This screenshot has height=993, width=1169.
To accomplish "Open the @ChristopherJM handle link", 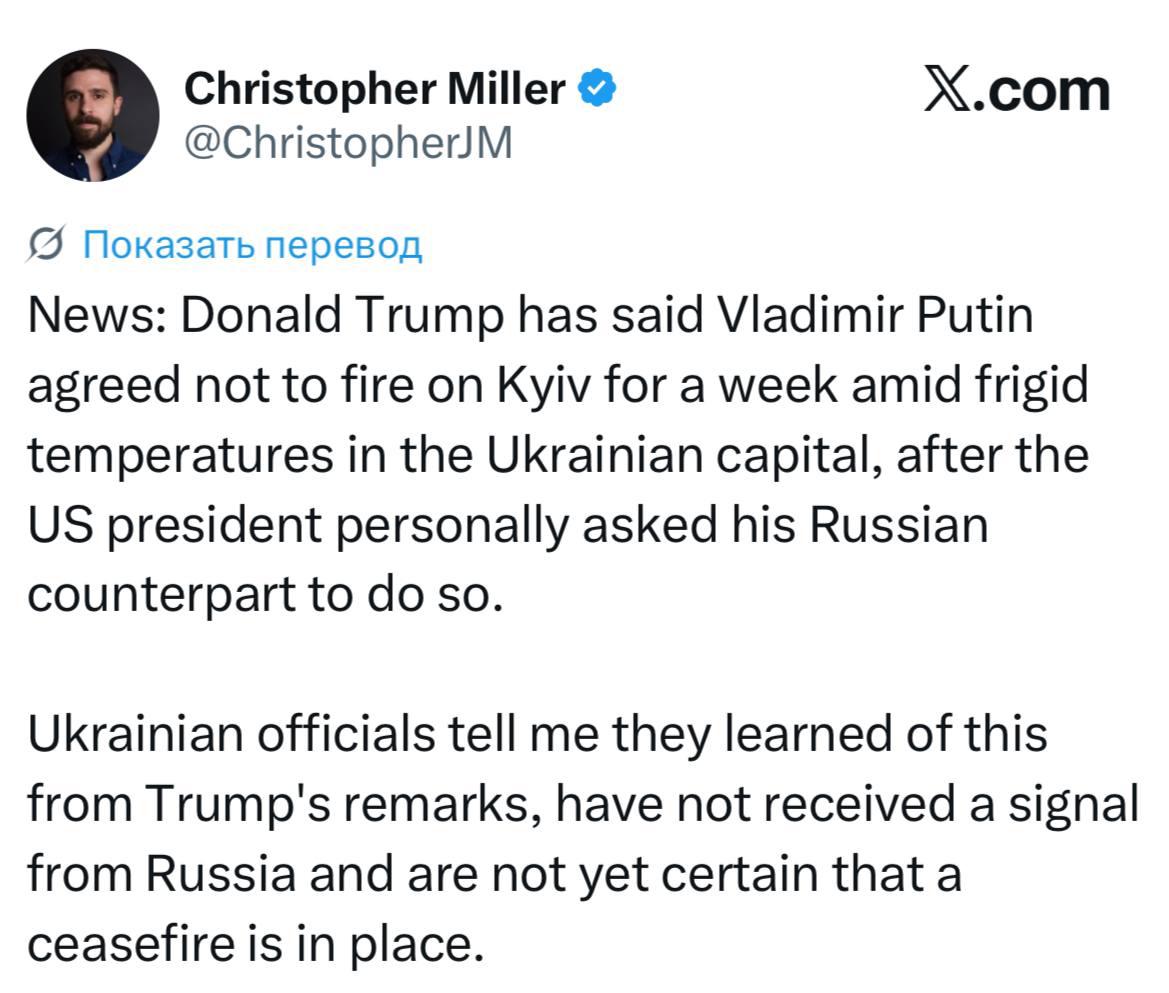I will pyautogui.click(x=348, y=143).
